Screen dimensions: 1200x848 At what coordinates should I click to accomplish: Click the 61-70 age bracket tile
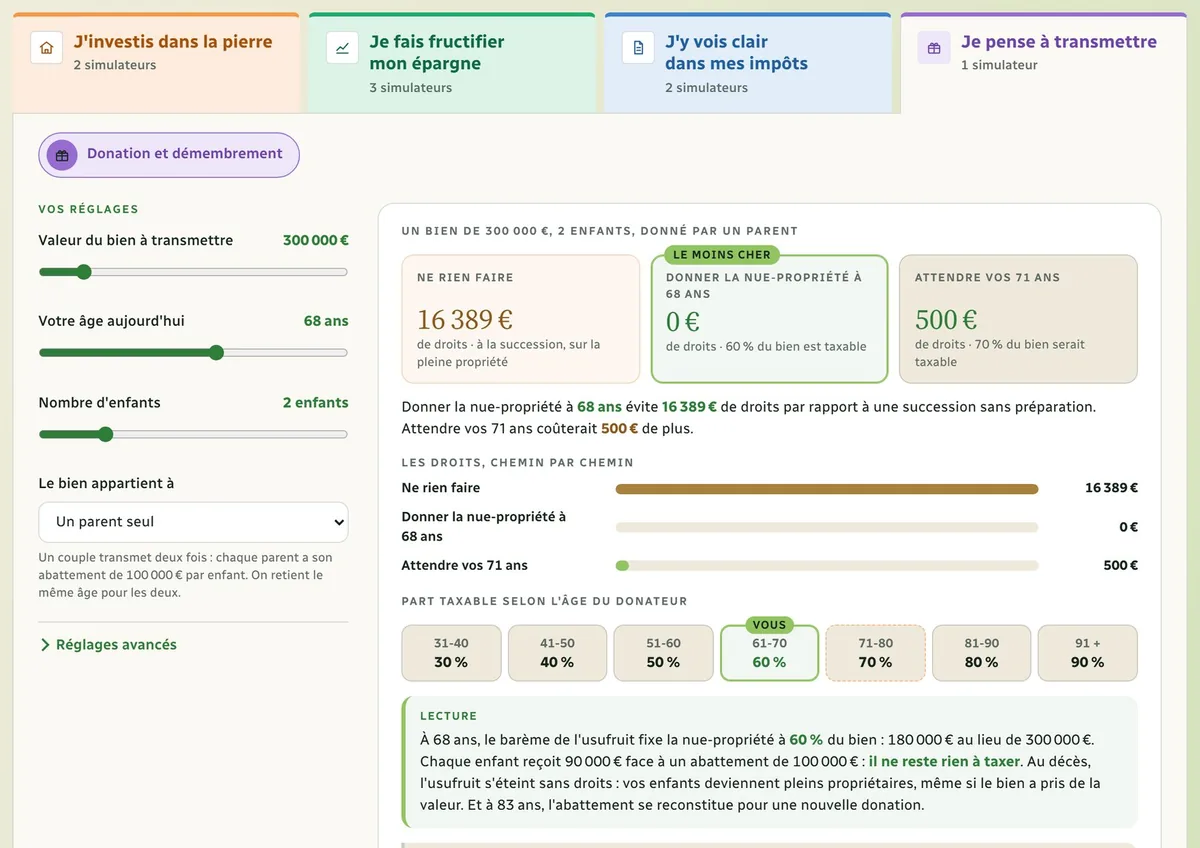coord(769,653)
